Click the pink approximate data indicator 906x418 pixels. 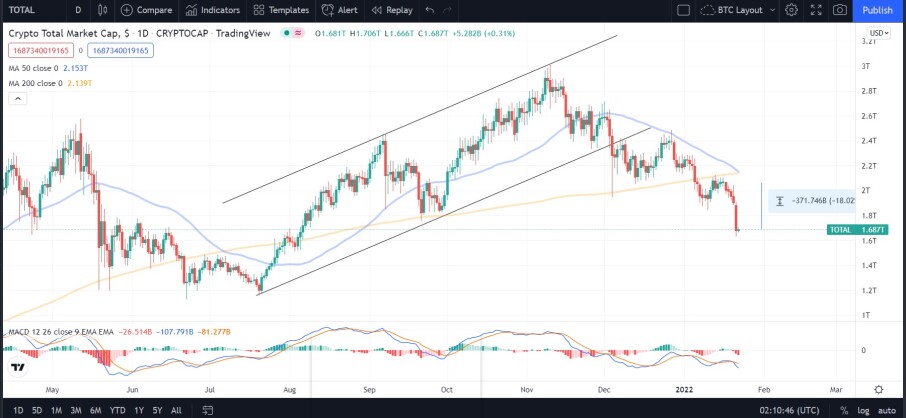click(298, 34)
